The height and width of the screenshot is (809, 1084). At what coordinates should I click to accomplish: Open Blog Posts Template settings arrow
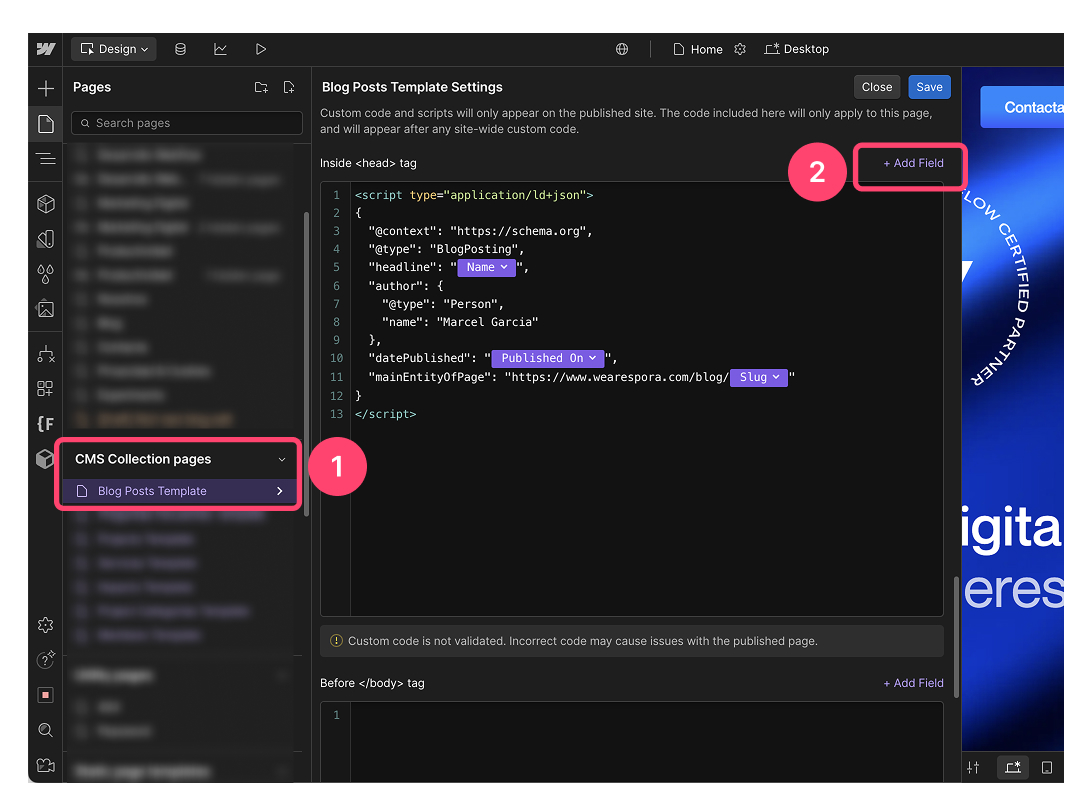click(x=279, y=491)
